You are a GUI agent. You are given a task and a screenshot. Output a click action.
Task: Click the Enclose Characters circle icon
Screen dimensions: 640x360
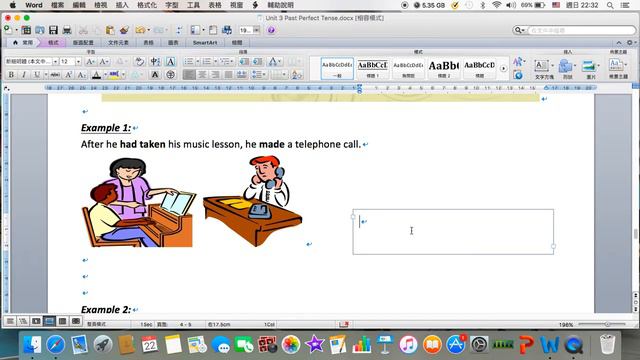tap(171, 75)
